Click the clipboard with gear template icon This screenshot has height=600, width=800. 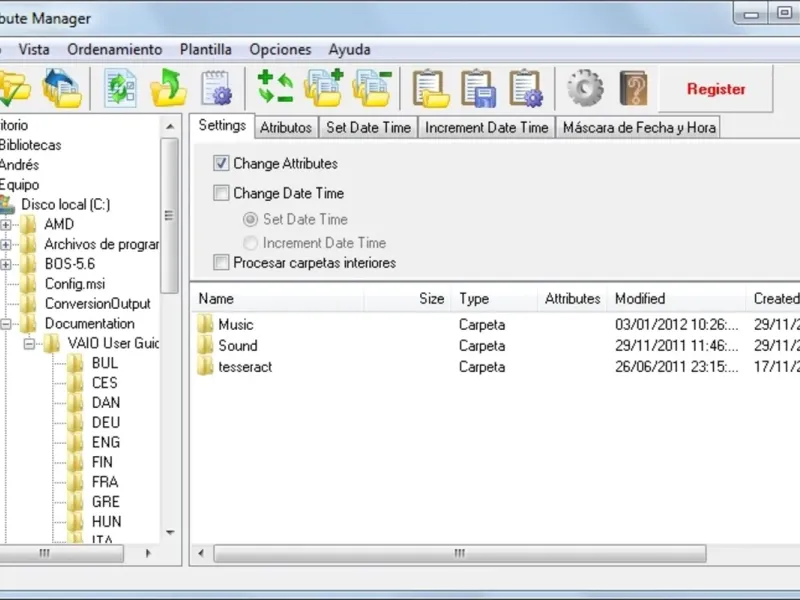click(x=527, y=89)
